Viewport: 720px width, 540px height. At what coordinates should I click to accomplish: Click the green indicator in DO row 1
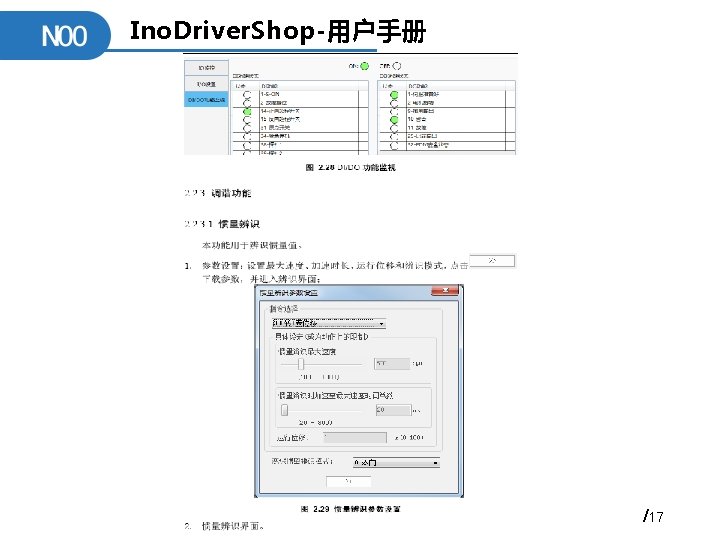coord(394,95)
